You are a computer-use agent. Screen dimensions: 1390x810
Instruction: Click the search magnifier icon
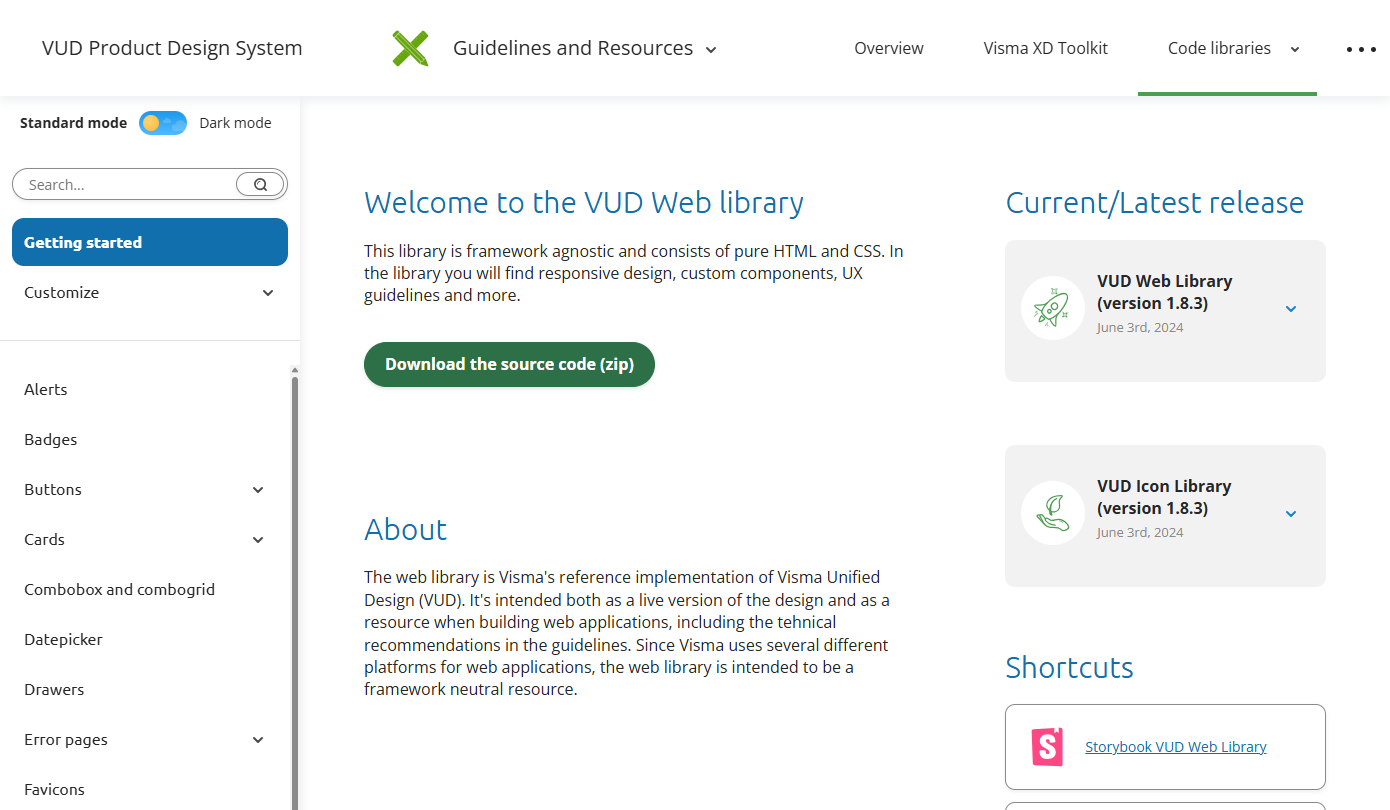tap(260, 184)
